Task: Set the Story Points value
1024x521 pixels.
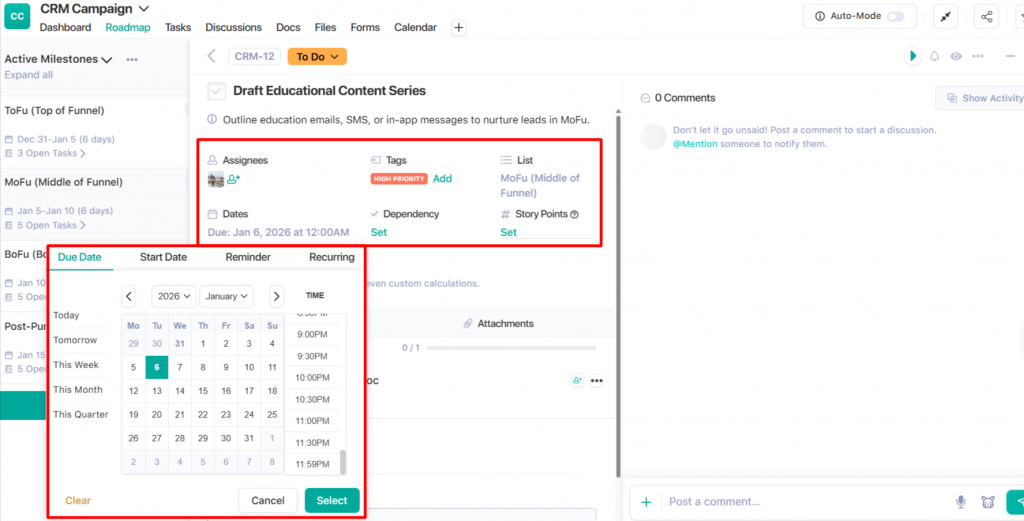Action: [508, 232]
